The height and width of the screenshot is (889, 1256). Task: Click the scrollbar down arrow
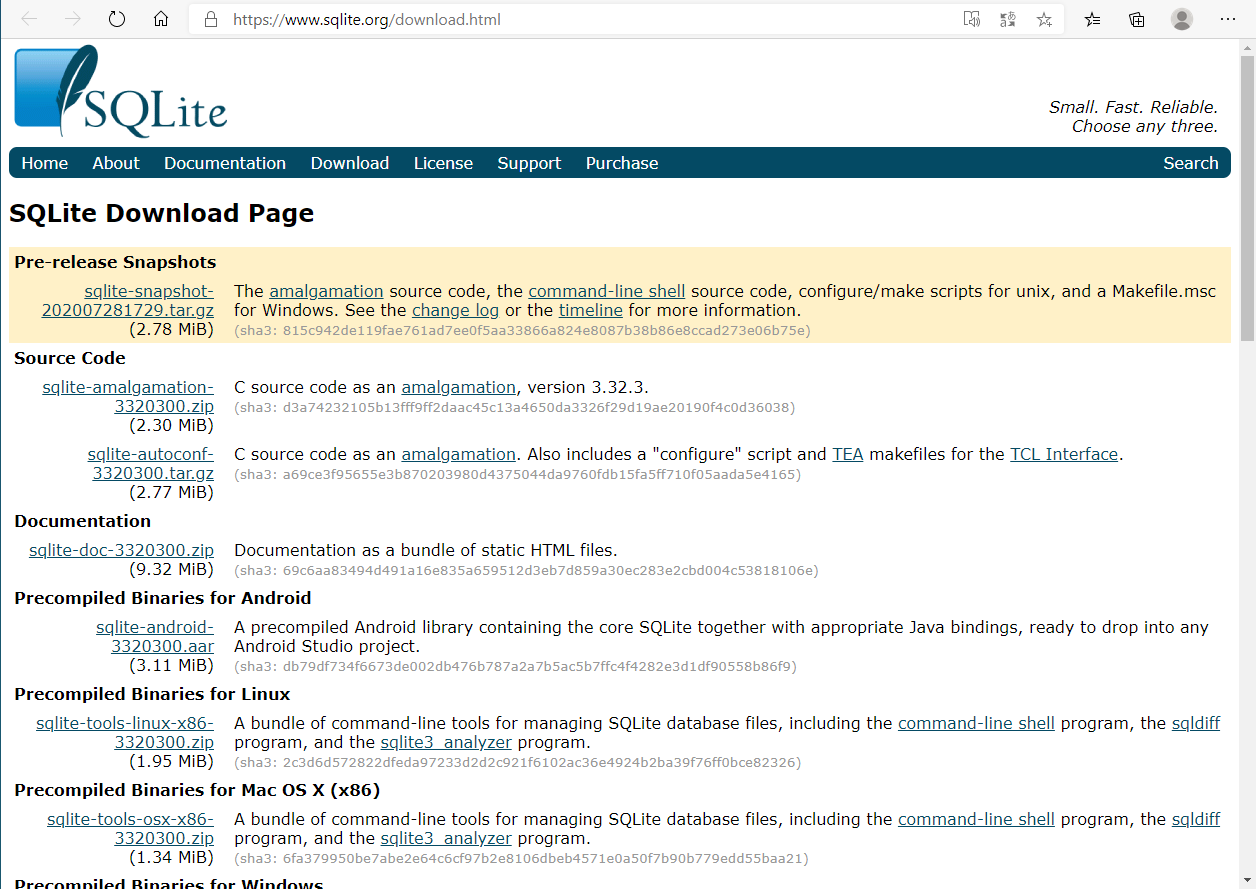coord(1247,880)
